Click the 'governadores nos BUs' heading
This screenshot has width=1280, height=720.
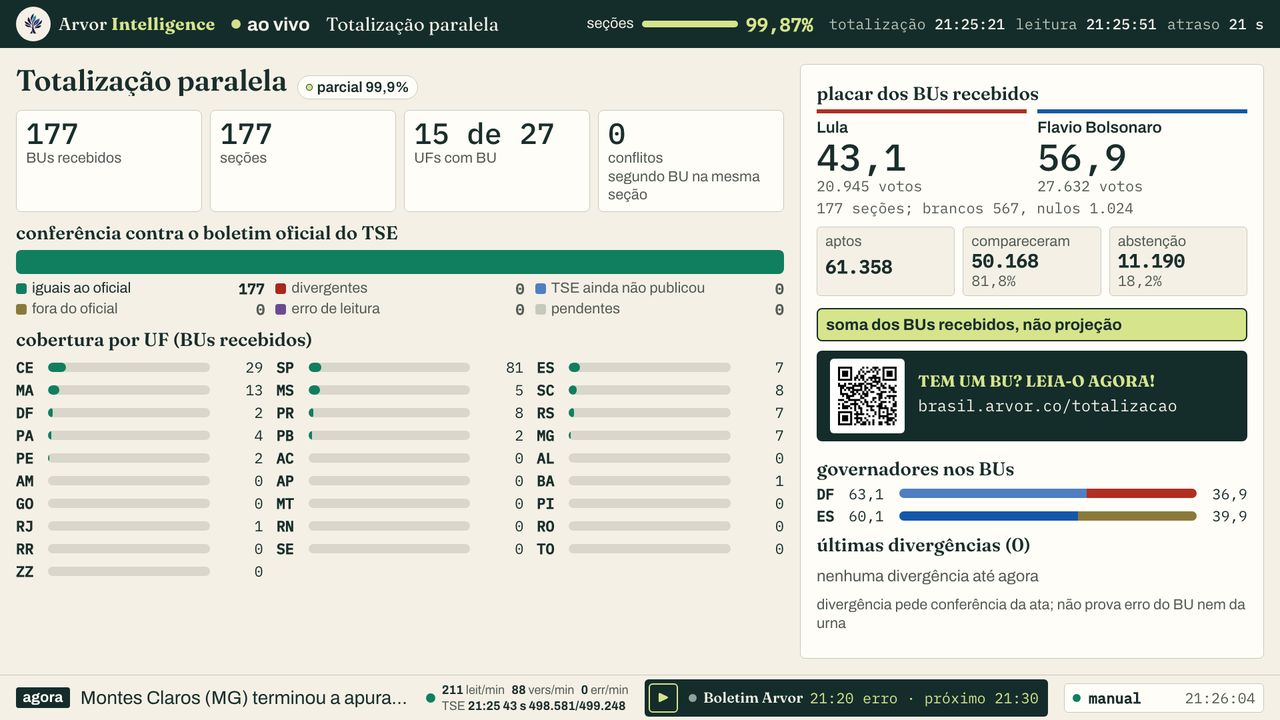coord(915,469)
